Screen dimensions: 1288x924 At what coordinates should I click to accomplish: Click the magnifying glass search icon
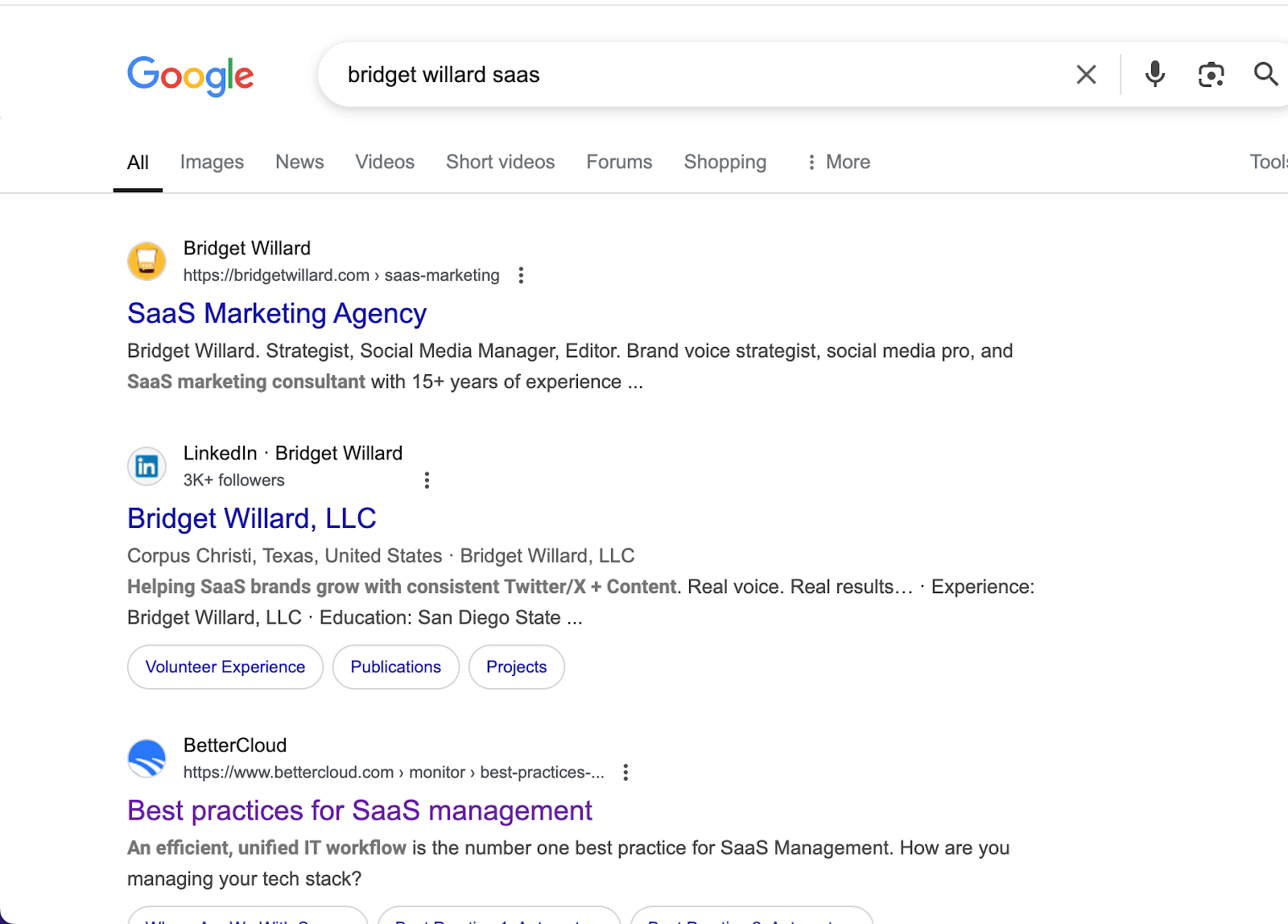1265,74
